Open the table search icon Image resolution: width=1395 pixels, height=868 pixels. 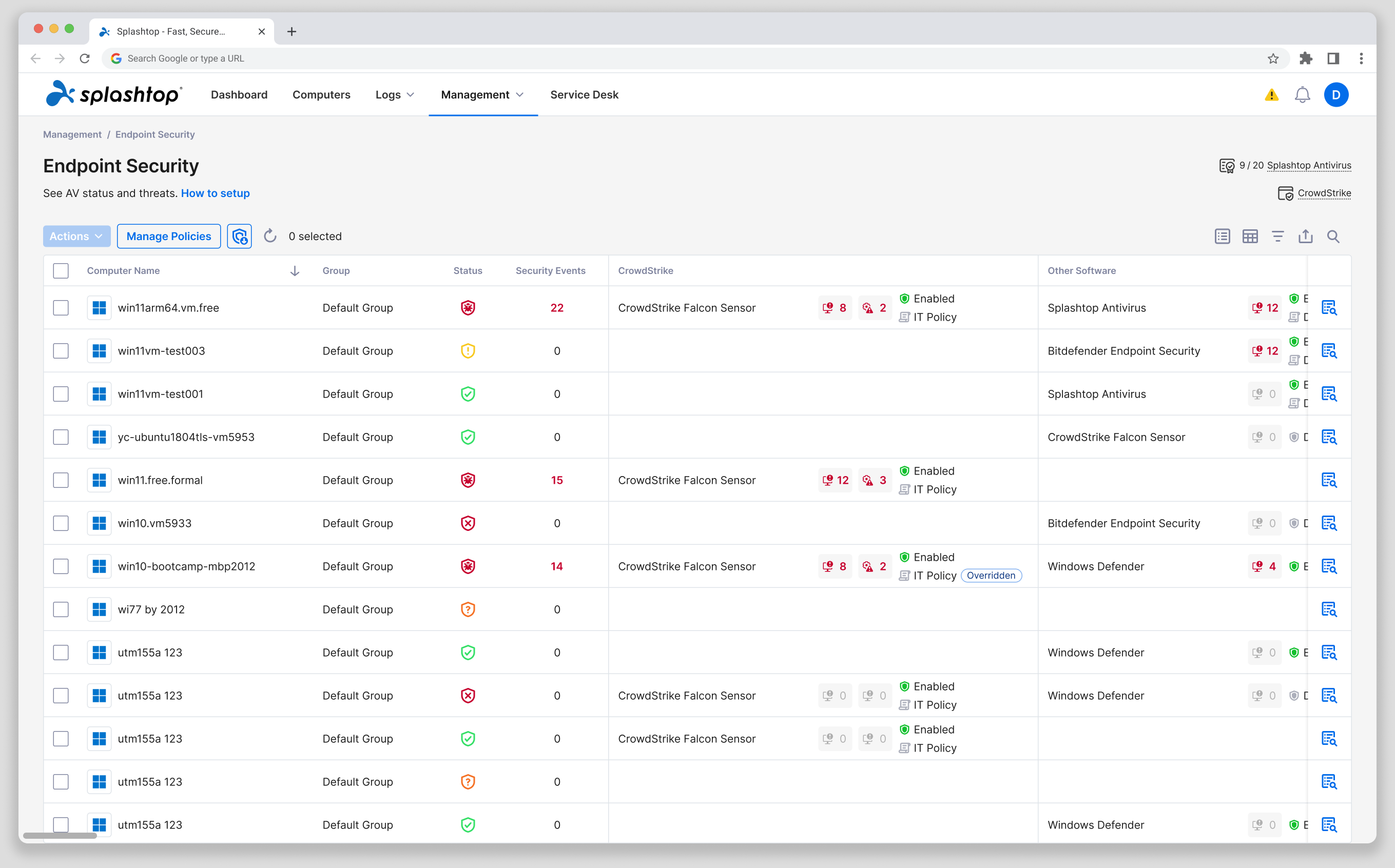pyautogui.click(x=1333, y=236)
